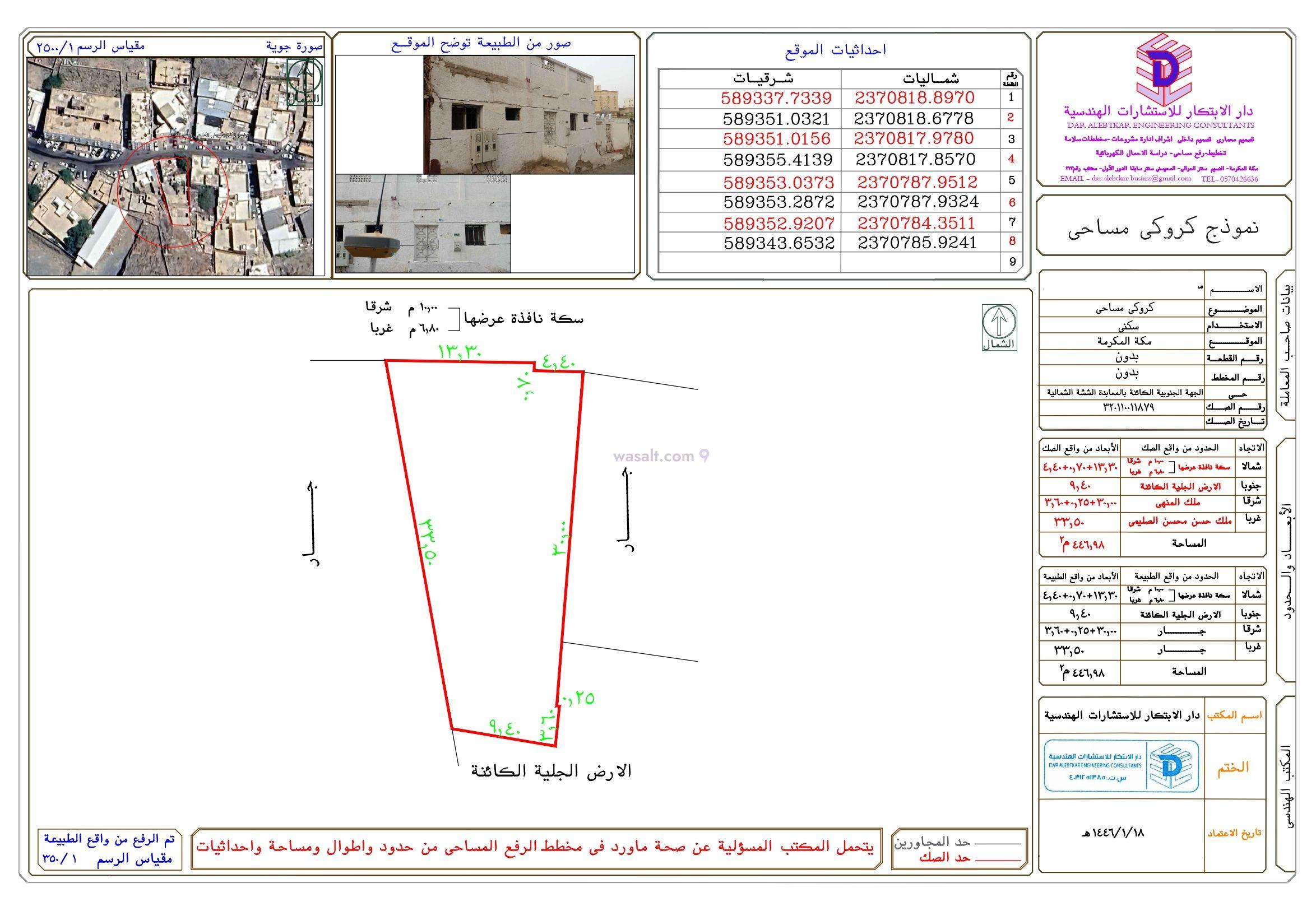Click the 'الارض الجلية الكائنة' label below the plot
1316x911 pixels.
click(551, 771)
